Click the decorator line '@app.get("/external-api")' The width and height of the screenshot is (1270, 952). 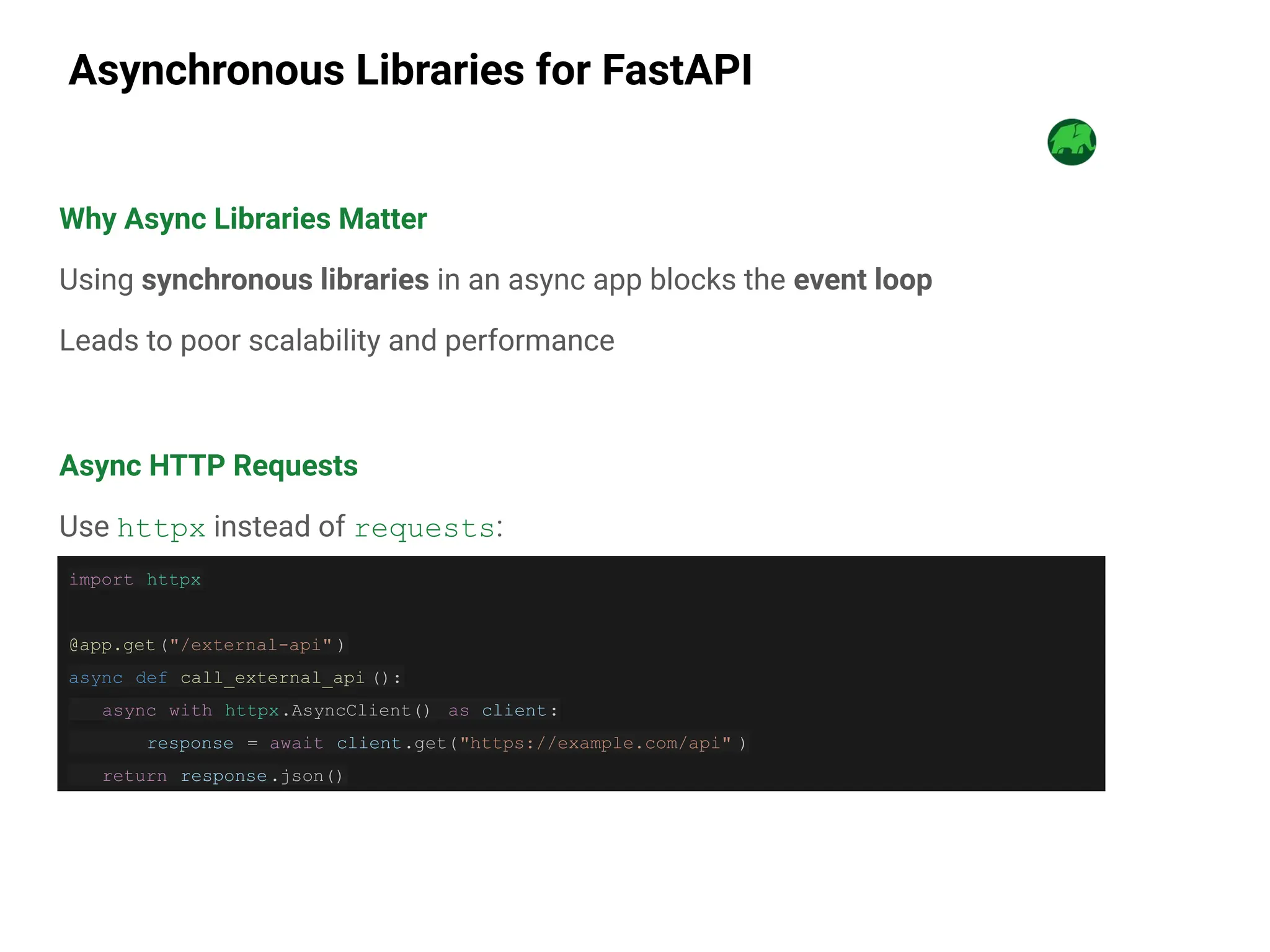point(207,645)
